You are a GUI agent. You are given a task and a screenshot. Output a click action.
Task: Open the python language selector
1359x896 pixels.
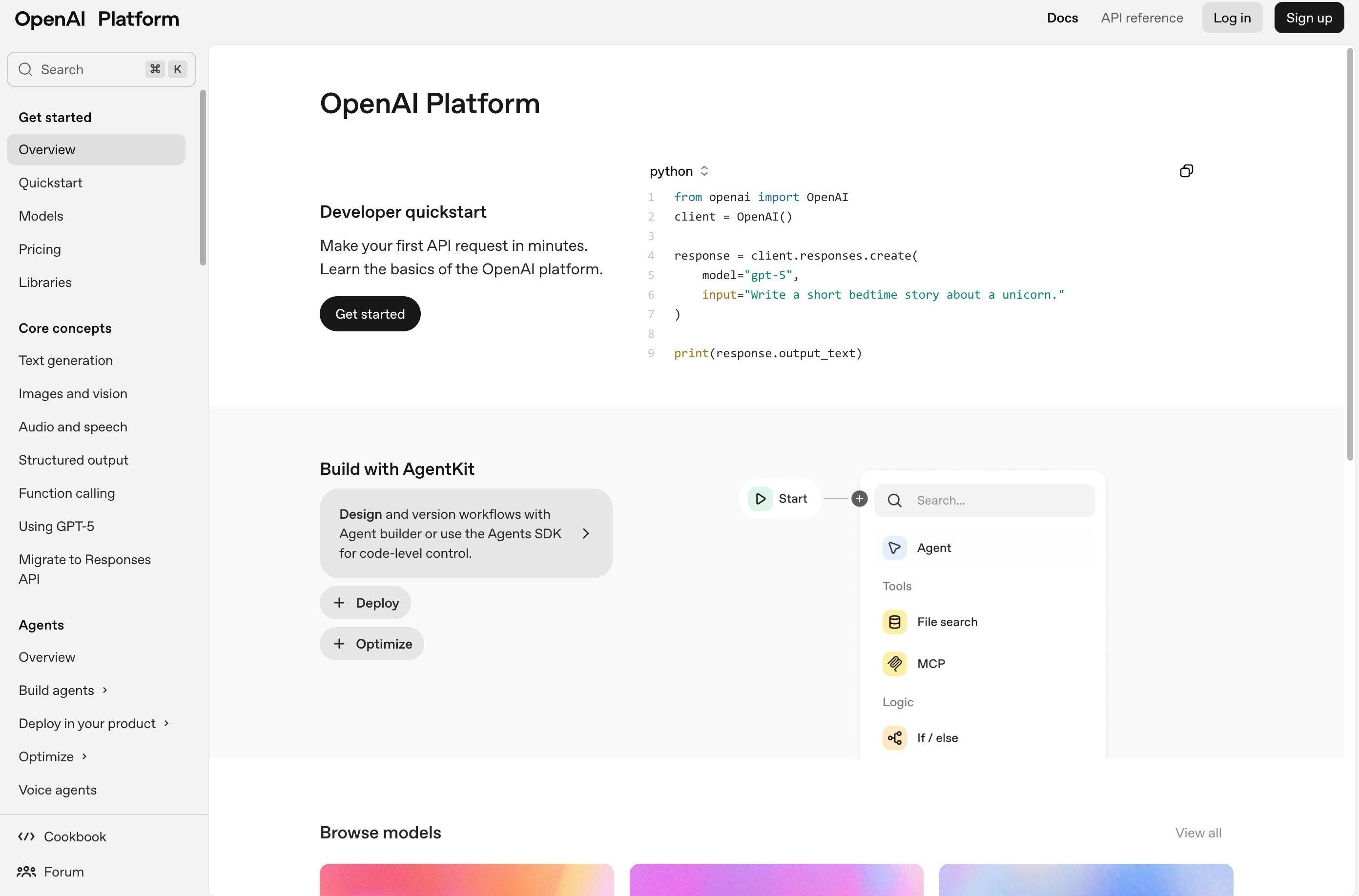[x=679, y=171]
